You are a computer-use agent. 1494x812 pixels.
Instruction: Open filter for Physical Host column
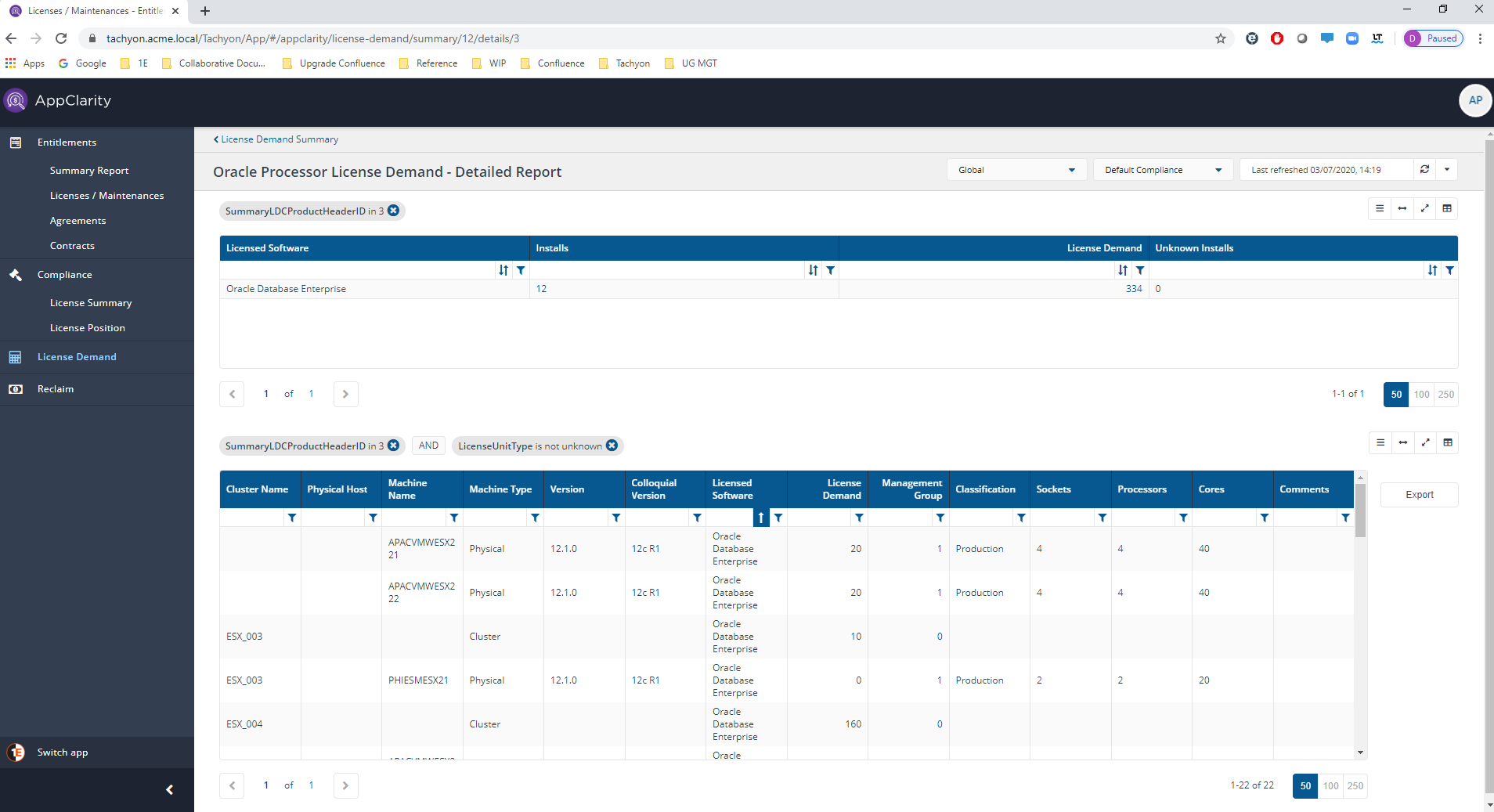tap(373, 518)
